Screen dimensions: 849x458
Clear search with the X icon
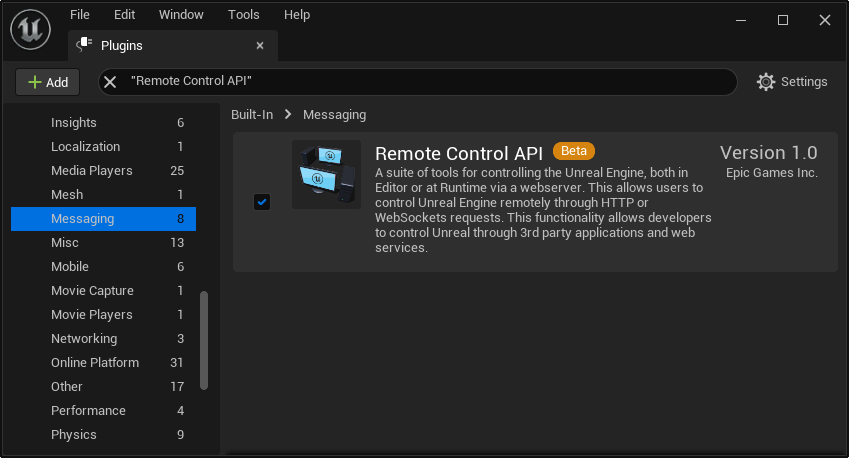111,81
